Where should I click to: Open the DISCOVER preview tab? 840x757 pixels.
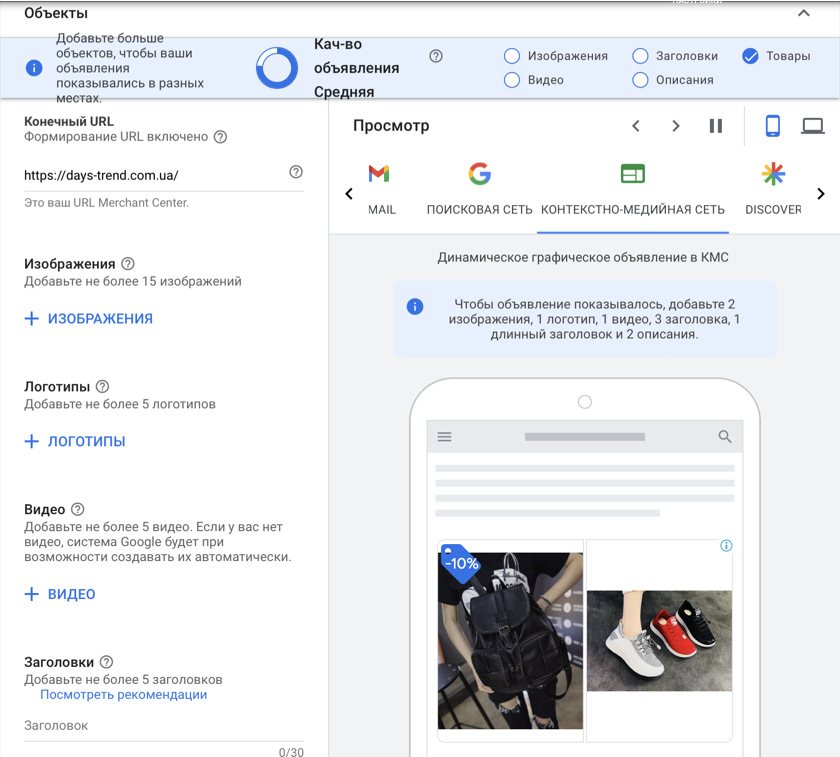pos(773,190)
